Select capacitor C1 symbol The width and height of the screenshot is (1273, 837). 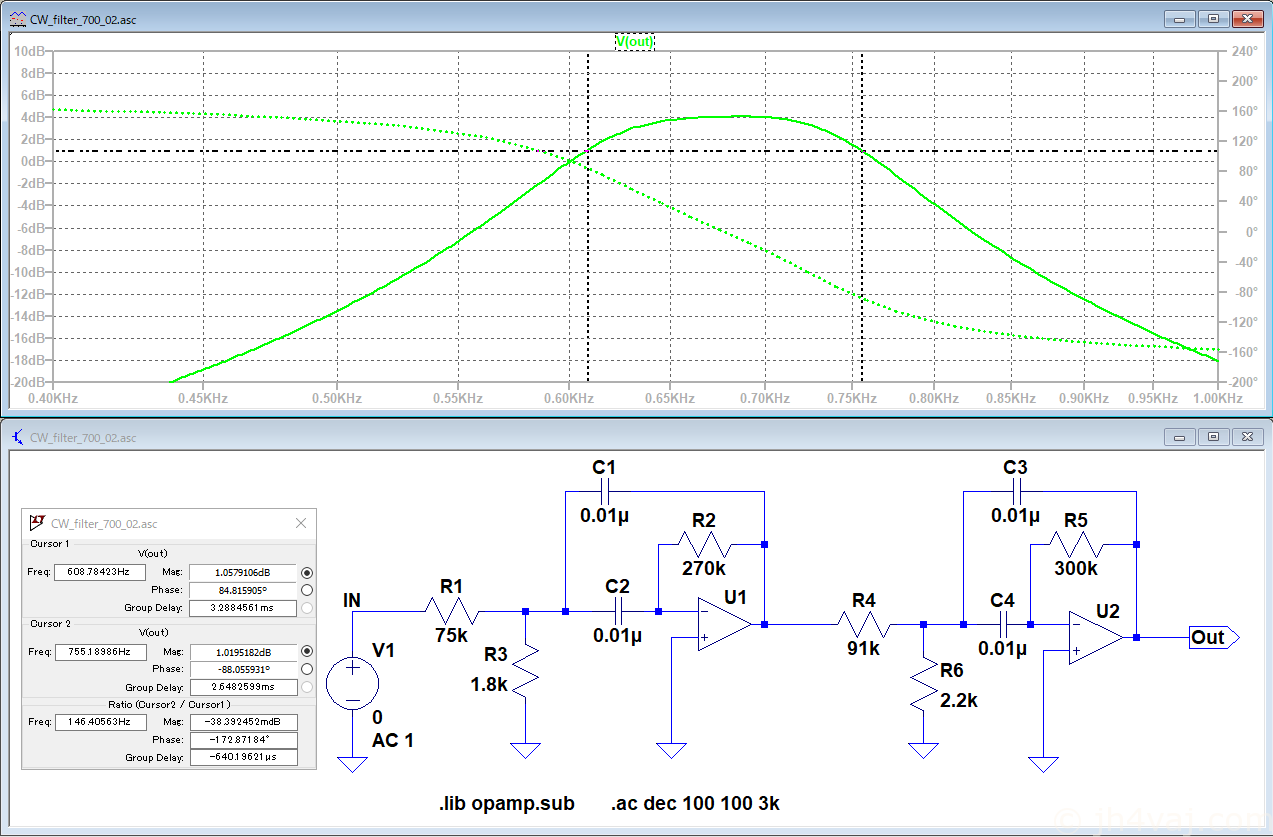[604, 491]
